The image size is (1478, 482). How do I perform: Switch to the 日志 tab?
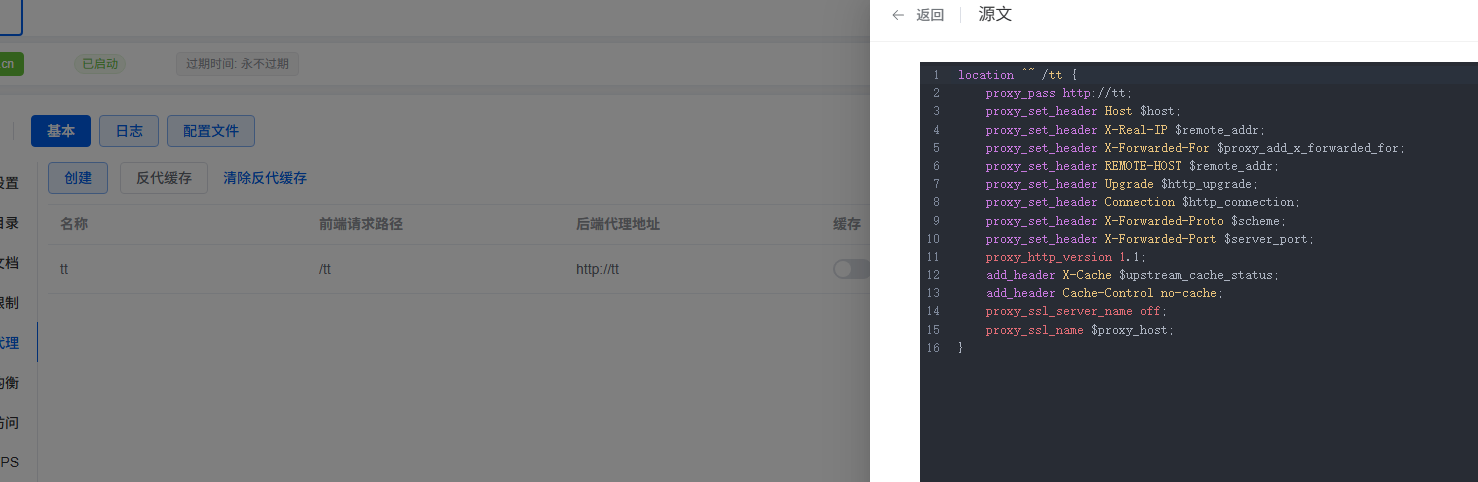click(x=129, y=131)
